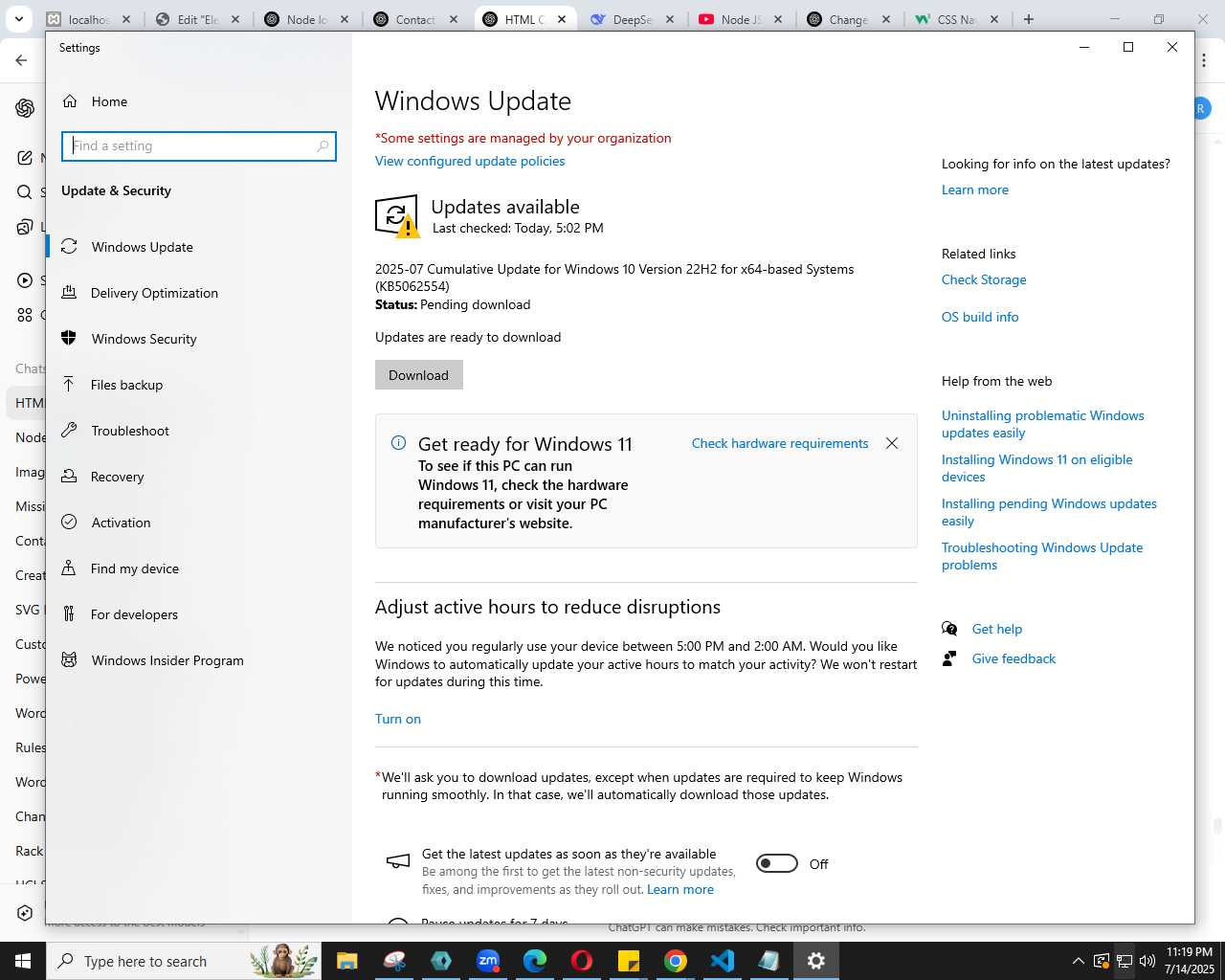Click the Windows Insider Program cat icon
The width and height of the screenshot is (1225, 980).
tap(69, 659)
